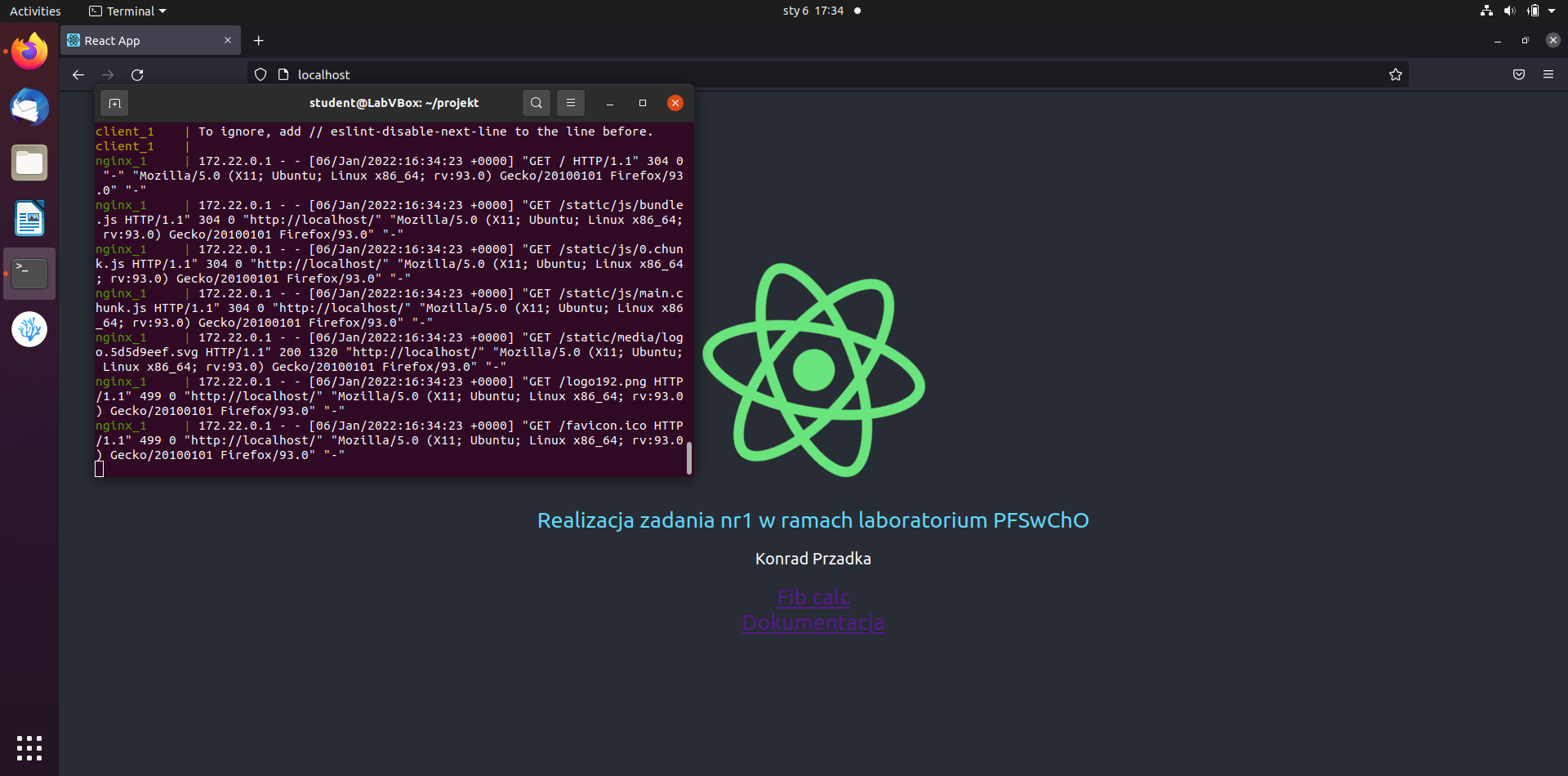Viewport: 1568px width, 776px height.
Task: Open the Files manager in the dock
Action: click(29, 163)
